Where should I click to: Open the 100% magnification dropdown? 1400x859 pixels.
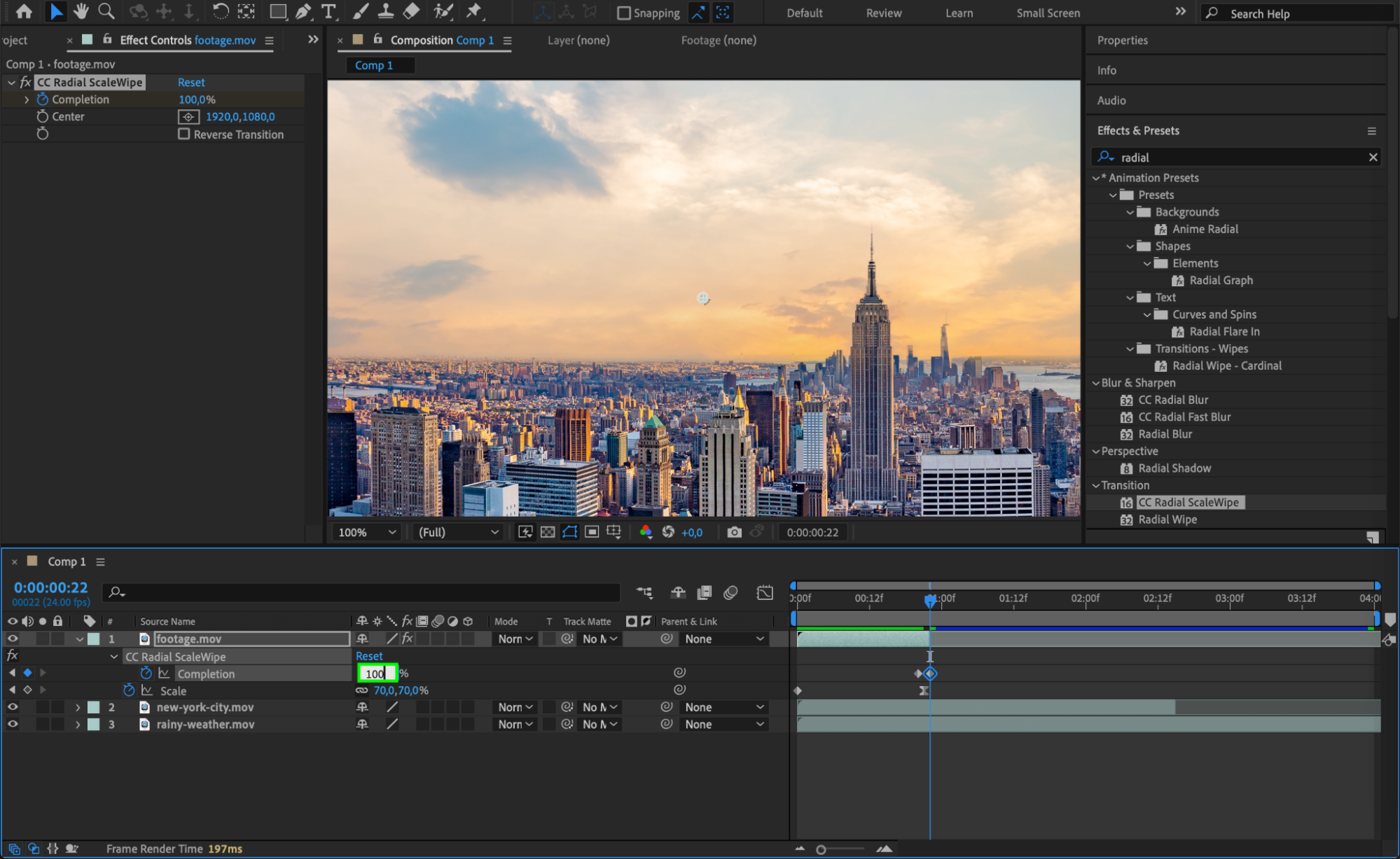(367, 532)
